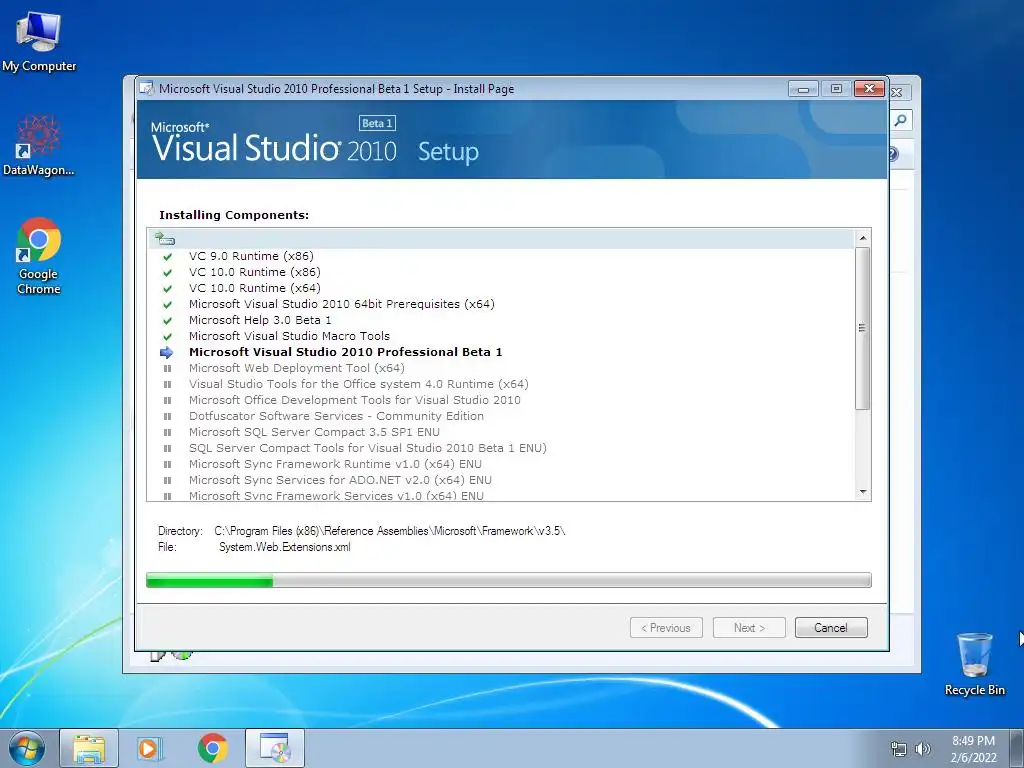The height and width of the screenshot is (768, 1024).
Task: Click the volume speaker tray icon
Action: (x=922, y=749)
